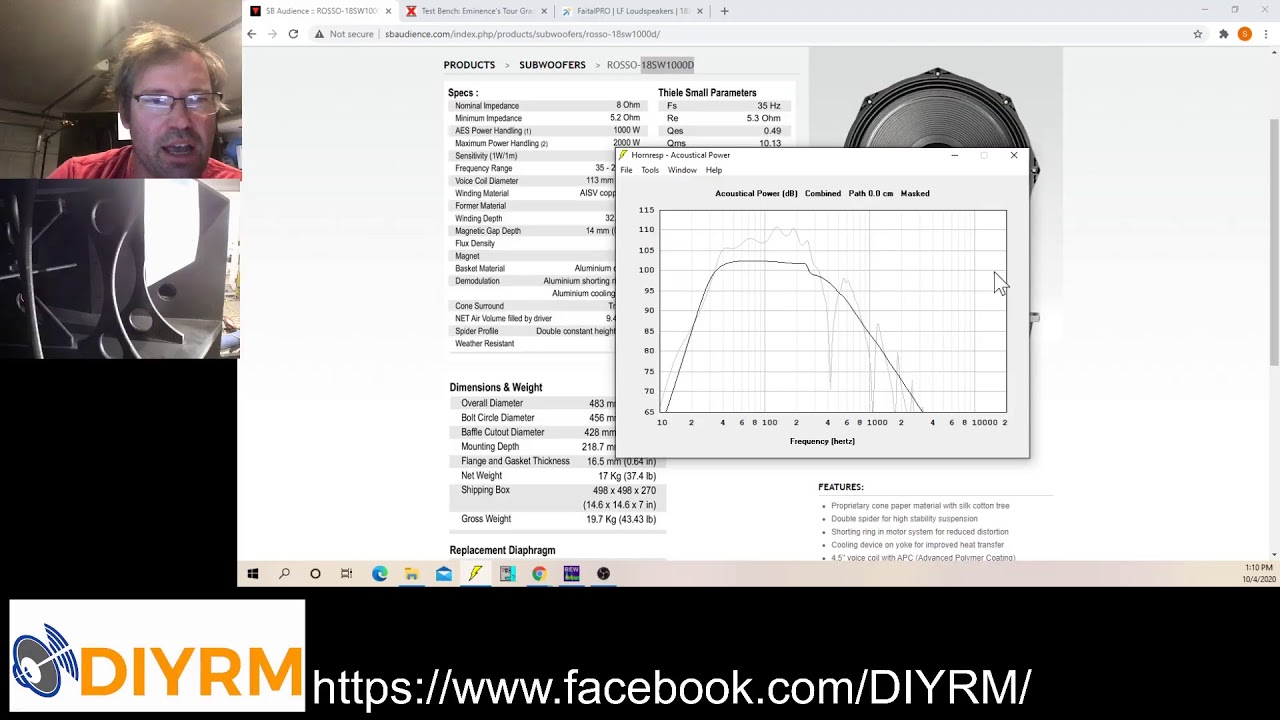Open the PRODUCTS breadcrumb link

click(469, 65)
